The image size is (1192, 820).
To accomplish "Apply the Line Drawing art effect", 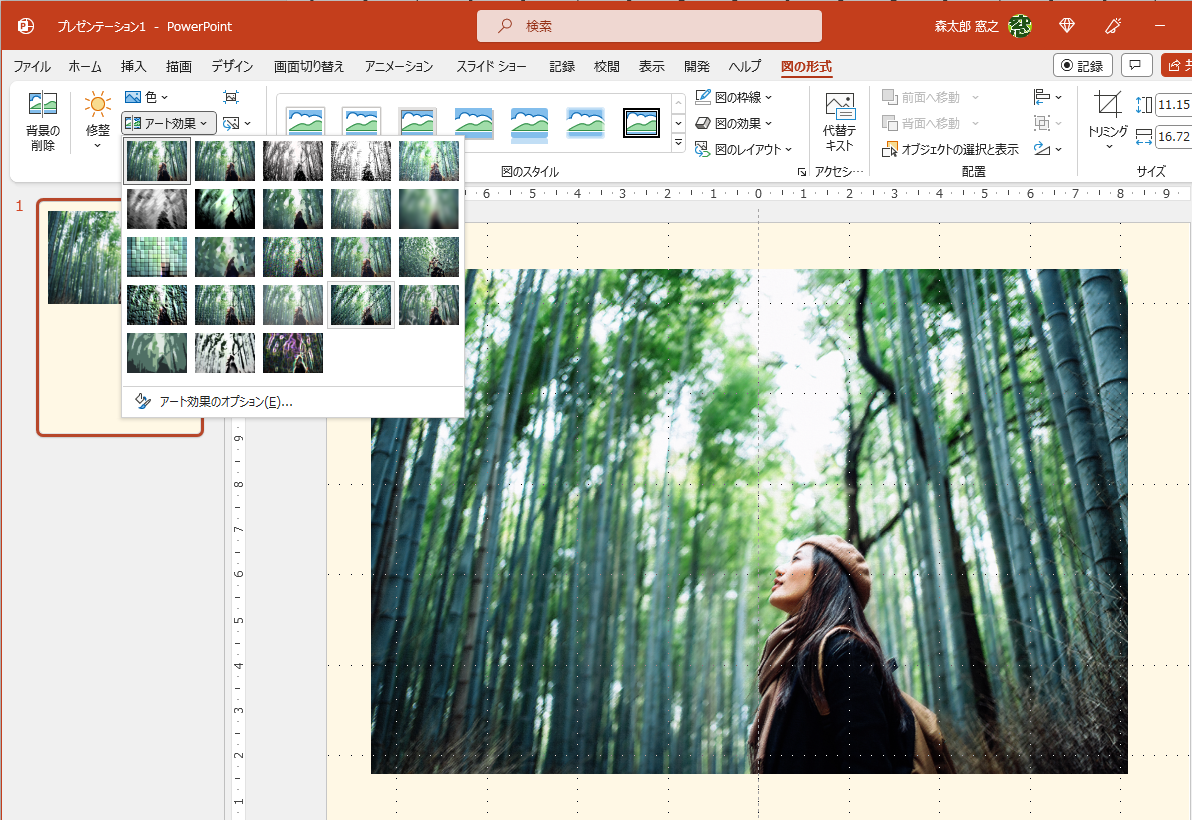I will tap(429, 160).
